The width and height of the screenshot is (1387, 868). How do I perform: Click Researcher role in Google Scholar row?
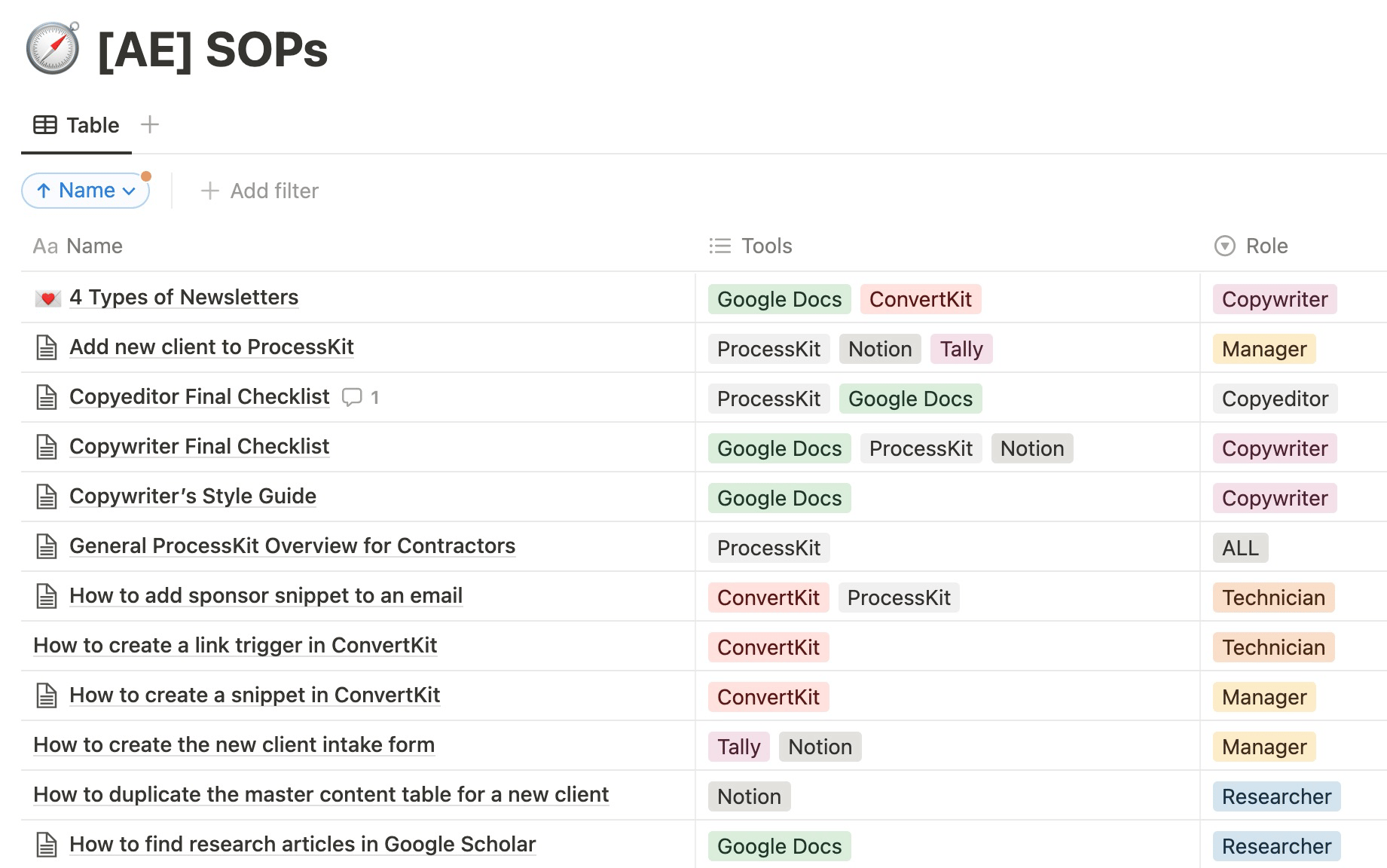point(1276,846)
